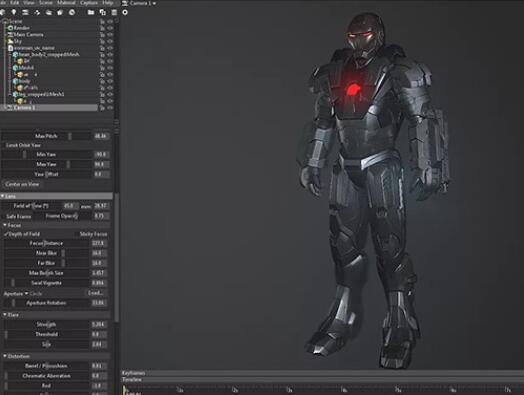Image resolution: width=524 pixels, height=395 pixels.
Task: Click the folder icon in scene toolbar
Action: [x=91, y=12]
